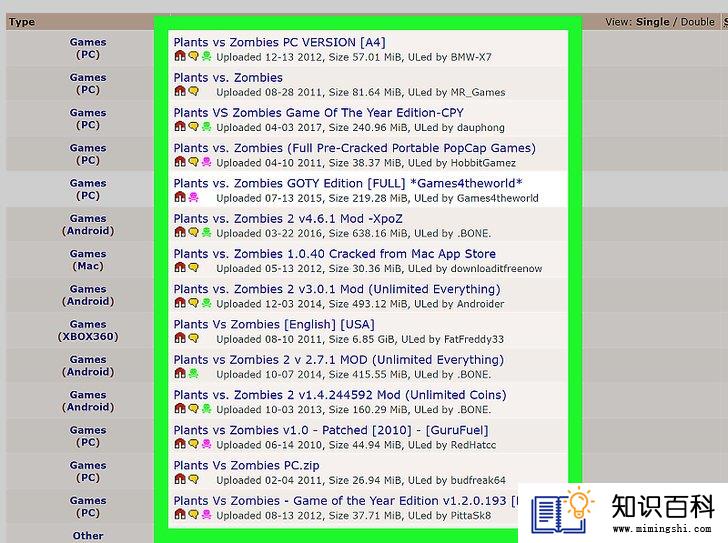The image size is (728, 543).
Task: Open Zombies 2 v1.4.244592 Mod (Unlimited Coins)
Action: click(340, 395)
